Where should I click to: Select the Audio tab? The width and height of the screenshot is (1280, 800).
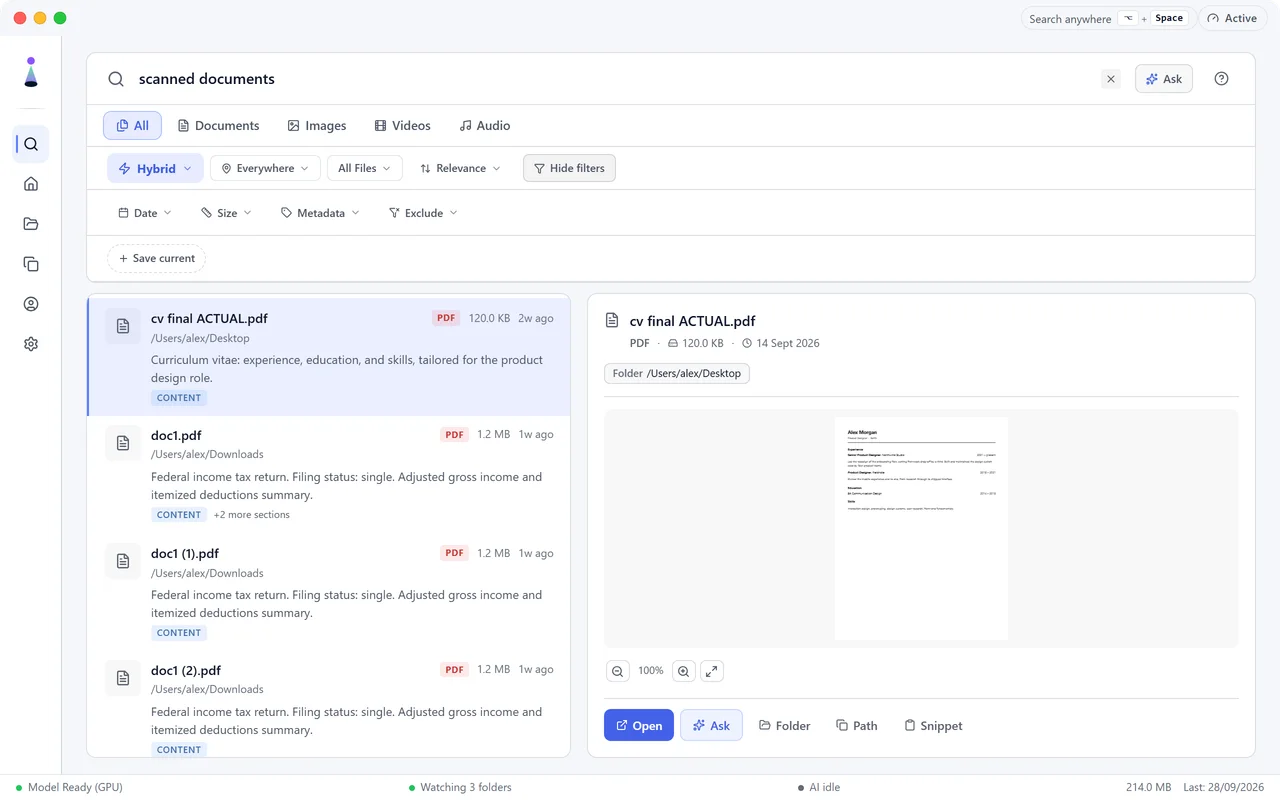pos(485,125)
